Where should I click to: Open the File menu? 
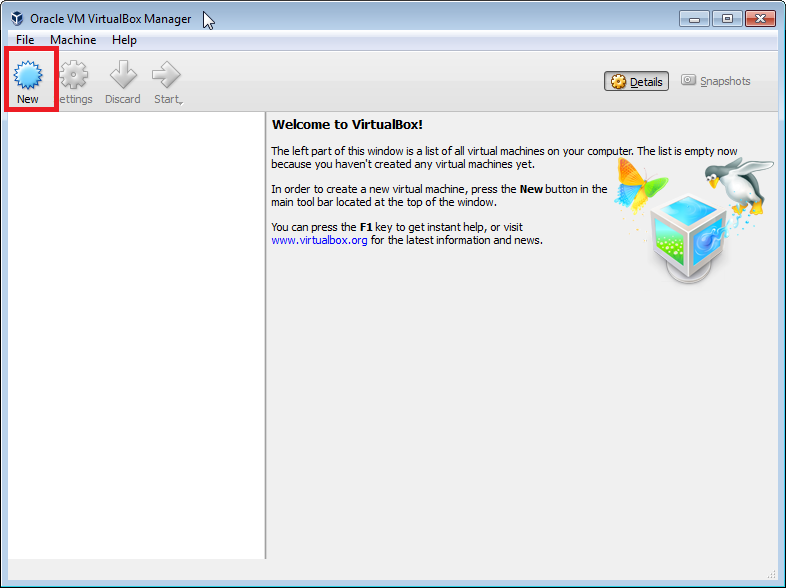click(x=25, y=40)
